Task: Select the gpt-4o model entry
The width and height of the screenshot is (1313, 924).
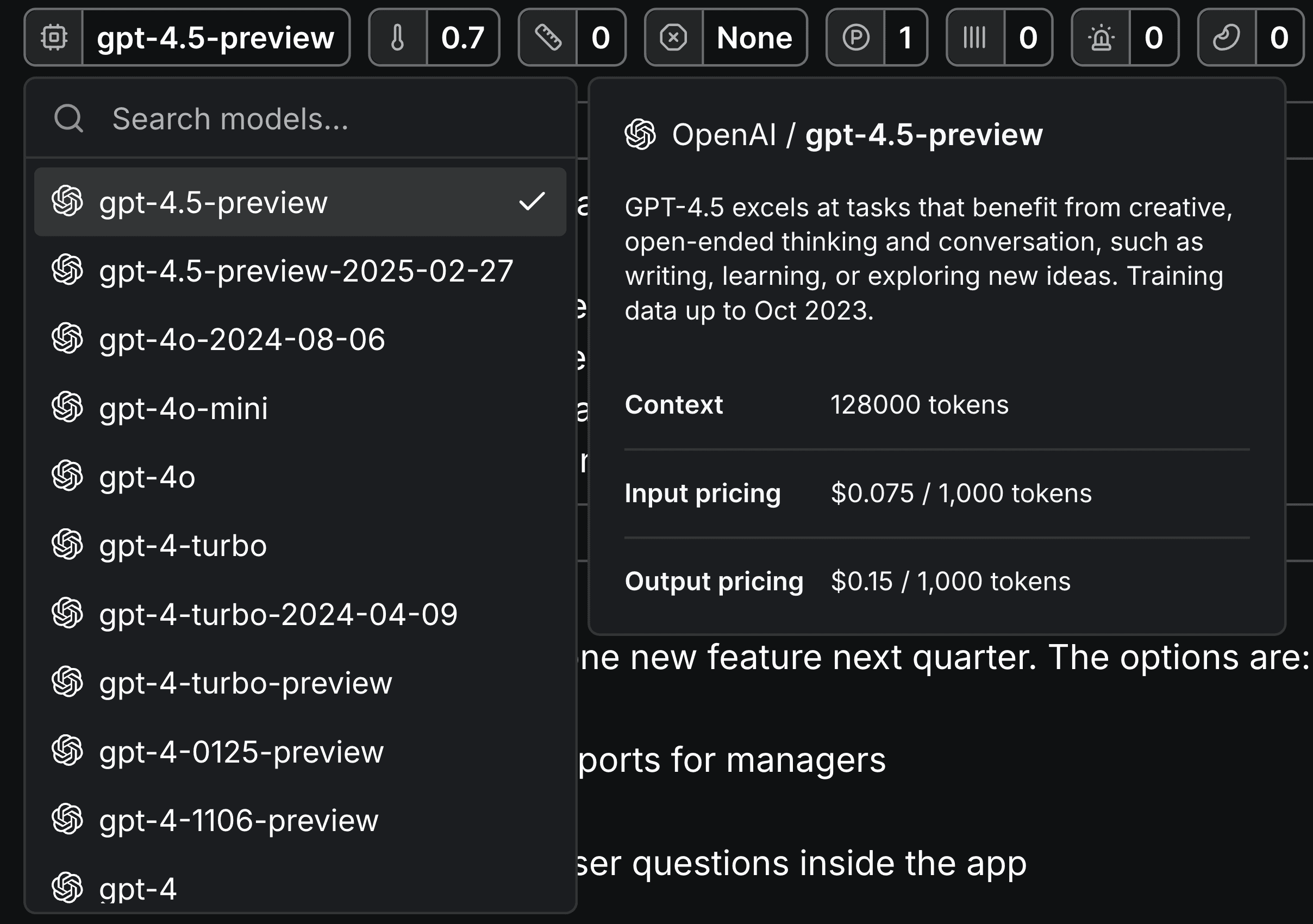Action: 300,476
